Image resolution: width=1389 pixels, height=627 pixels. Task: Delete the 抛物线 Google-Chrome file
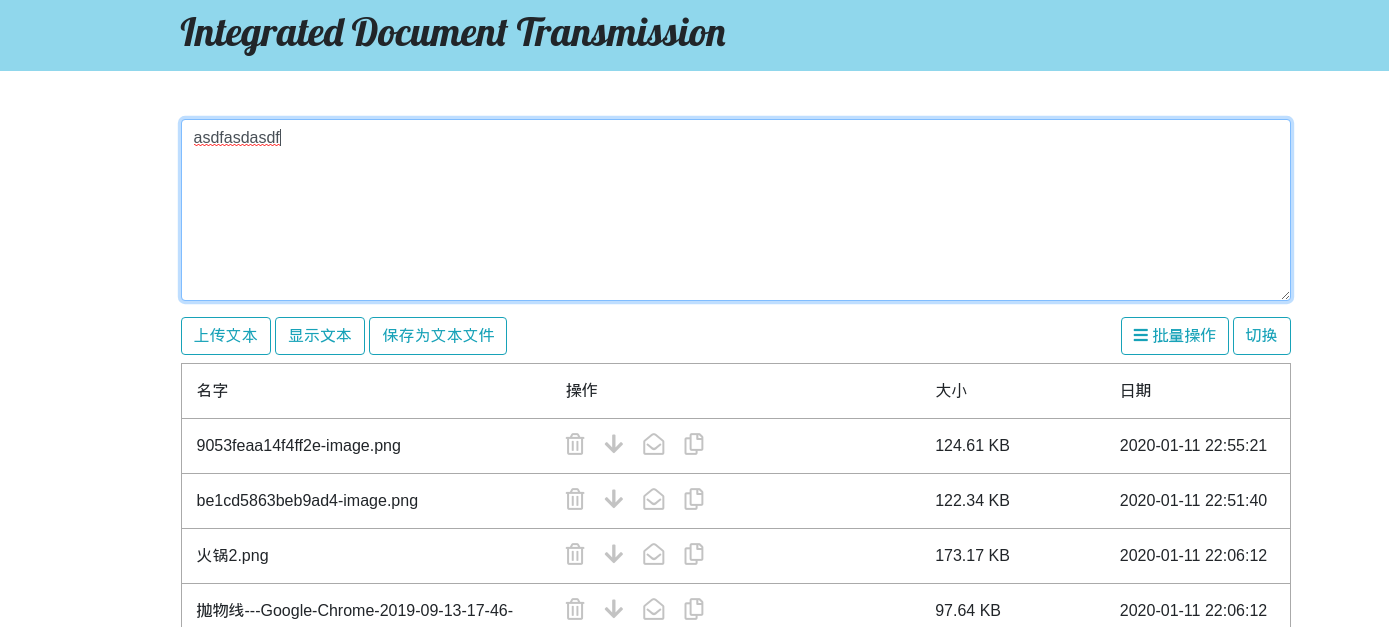575,610
